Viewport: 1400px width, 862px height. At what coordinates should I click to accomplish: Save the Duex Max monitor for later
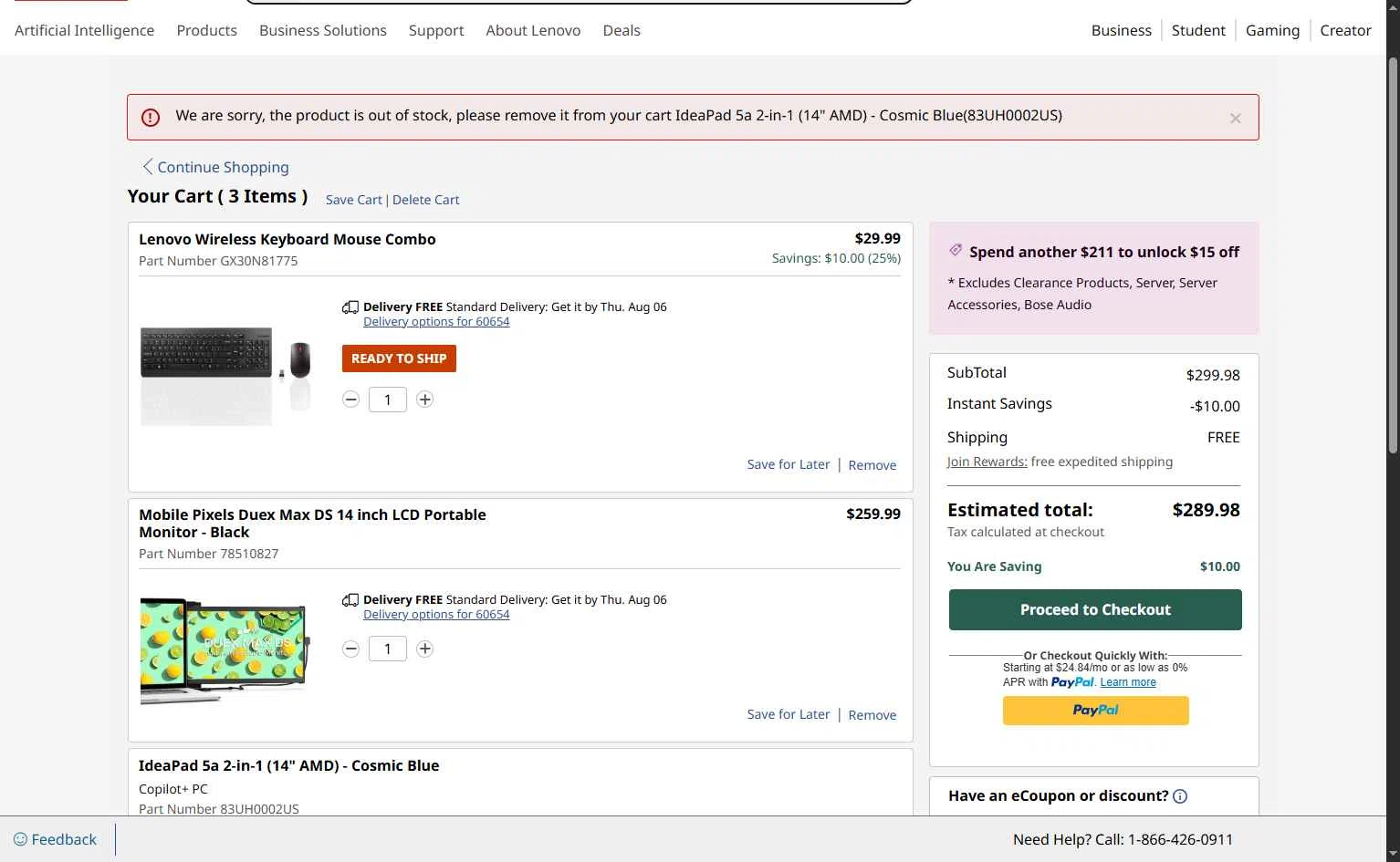(x=789, y=714)
